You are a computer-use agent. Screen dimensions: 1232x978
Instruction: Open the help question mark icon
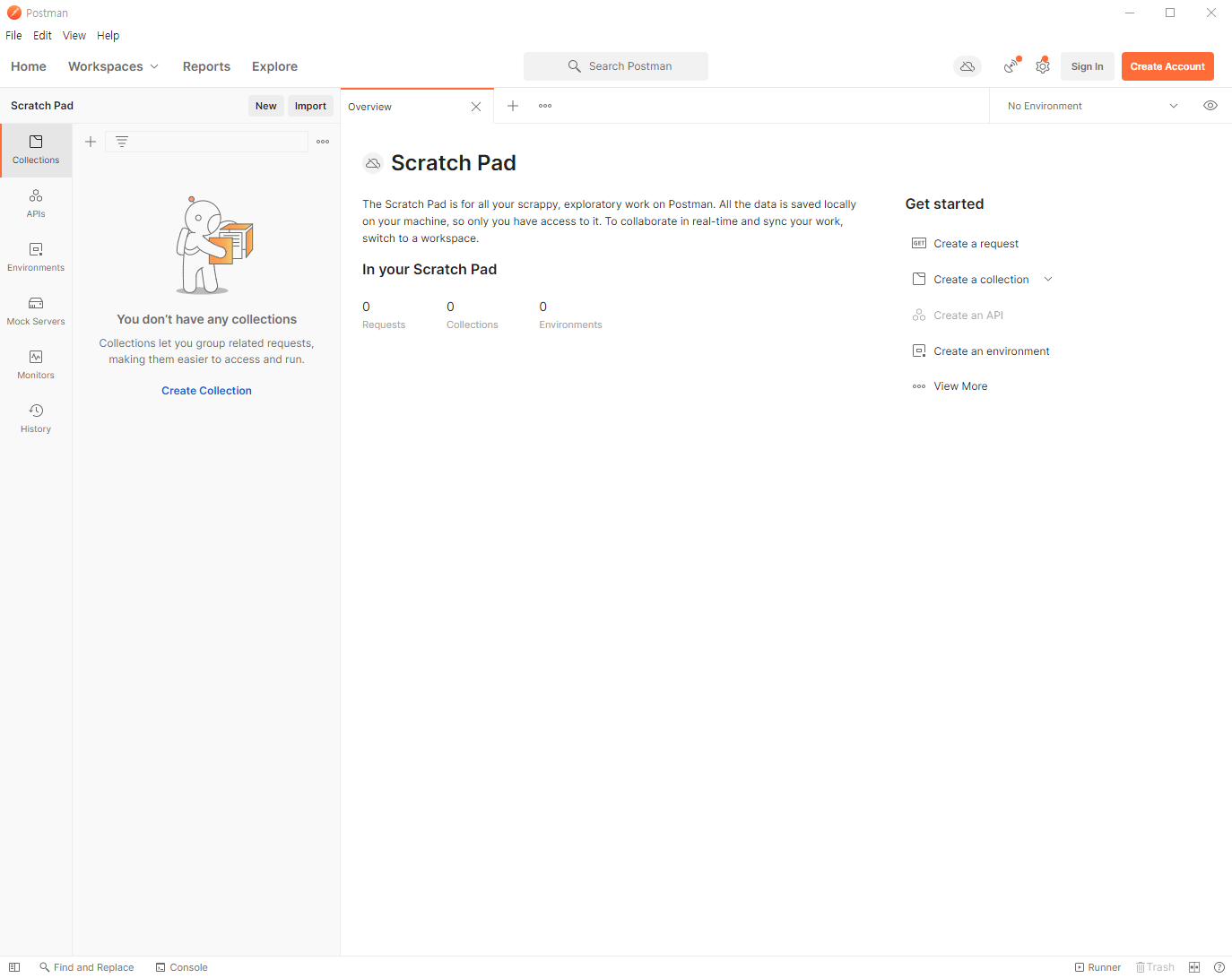tap(1219, 967)
